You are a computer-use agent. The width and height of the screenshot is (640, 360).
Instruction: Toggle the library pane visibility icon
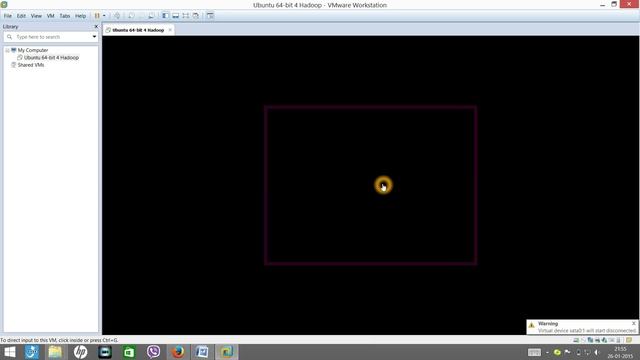pyautogui.click(x=165, y=16)
